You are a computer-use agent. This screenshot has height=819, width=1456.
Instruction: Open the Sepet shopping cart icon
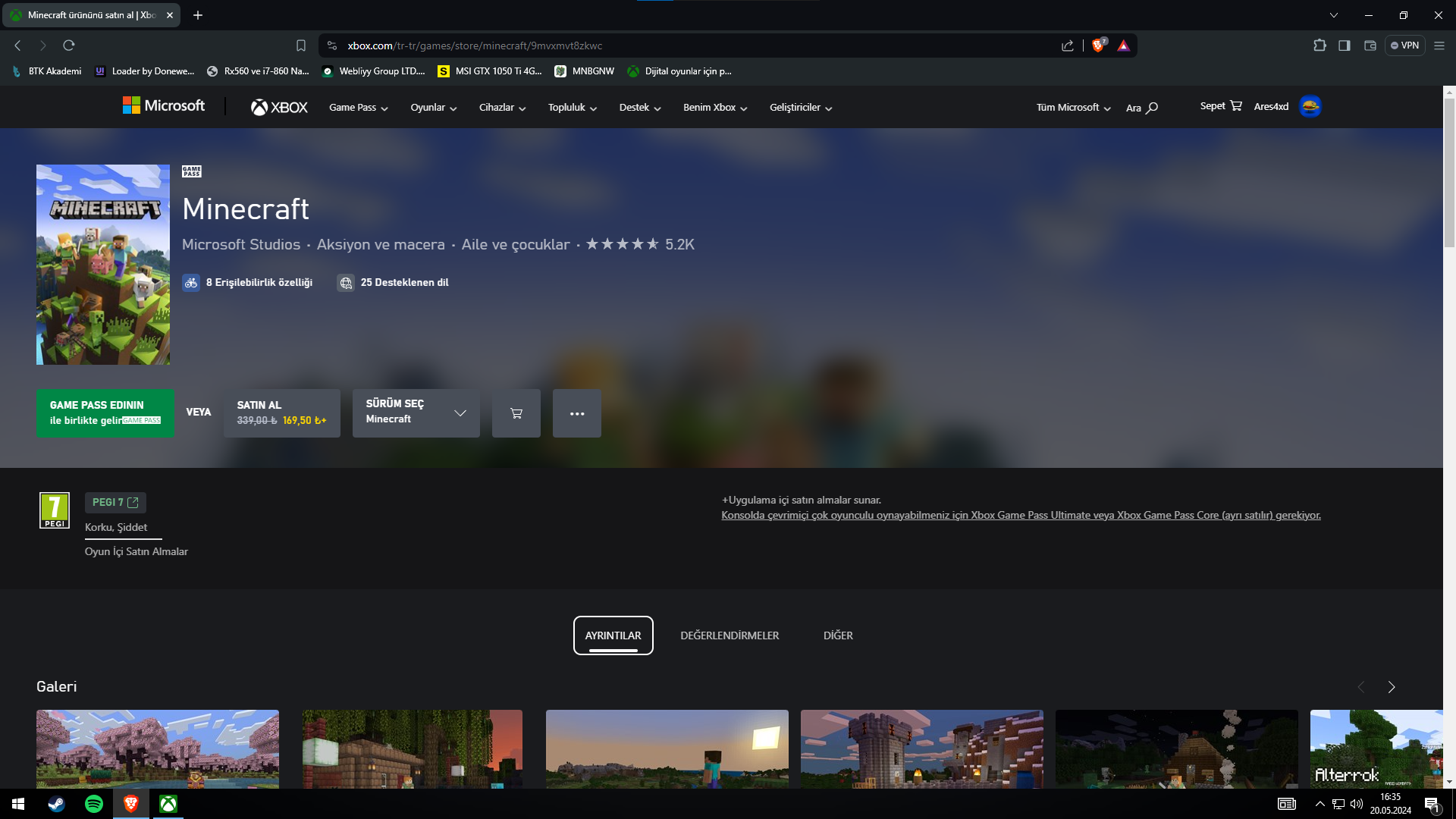click(x=1236, y=106)
